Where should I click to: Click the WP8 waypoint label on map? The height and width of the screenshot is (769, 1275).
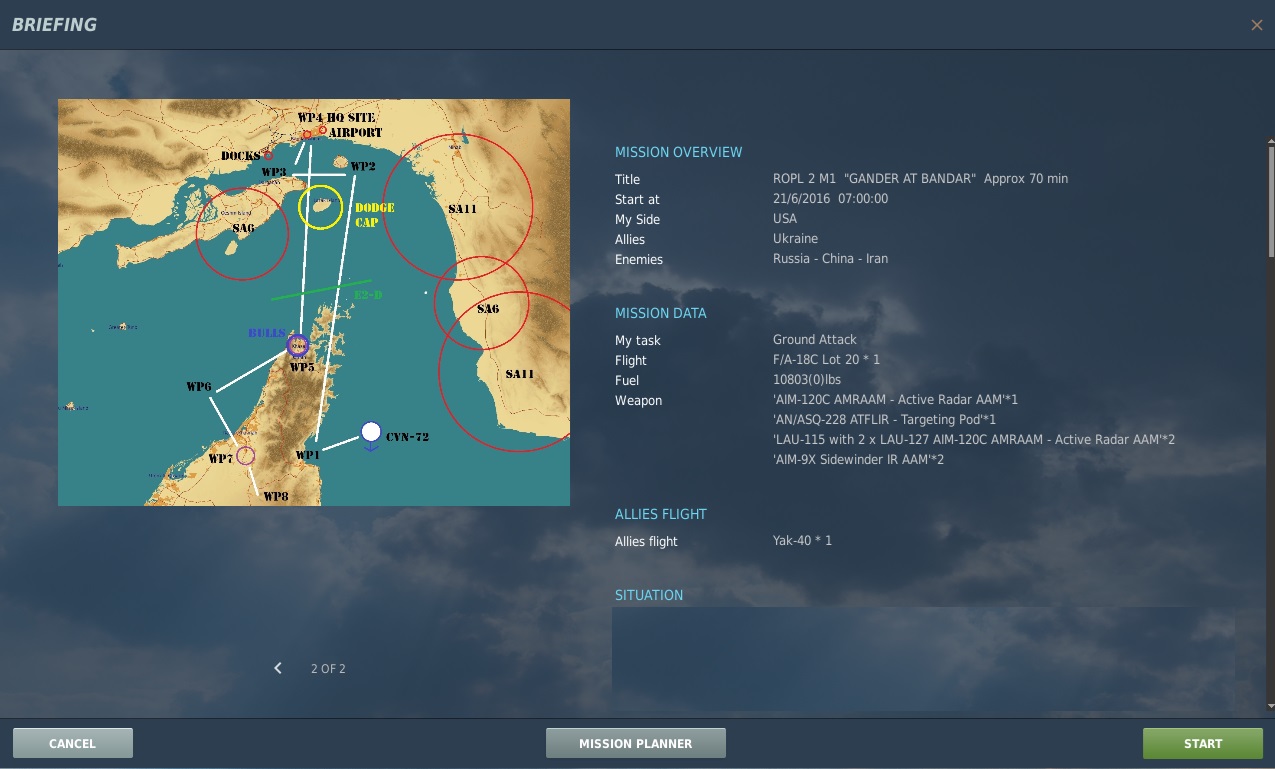(276, 495)
